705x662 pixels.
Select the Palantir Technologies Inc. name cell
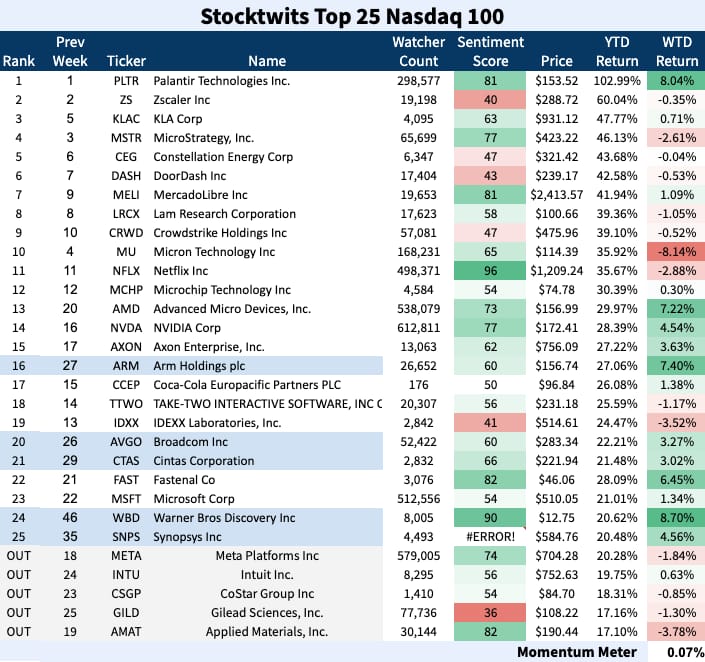[x=222, y=81]
